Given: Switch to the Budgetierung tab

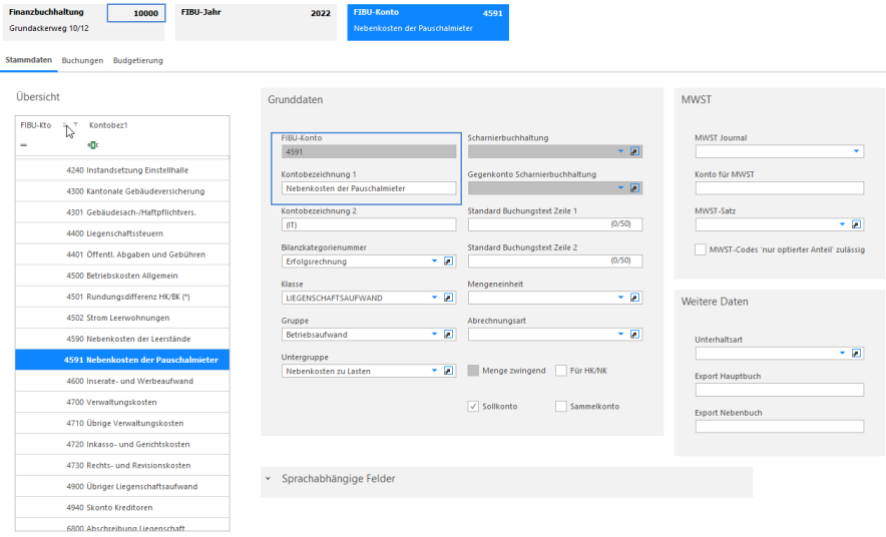Looking at the screenshot, I should pyautogui.click(x=138, y=60).
